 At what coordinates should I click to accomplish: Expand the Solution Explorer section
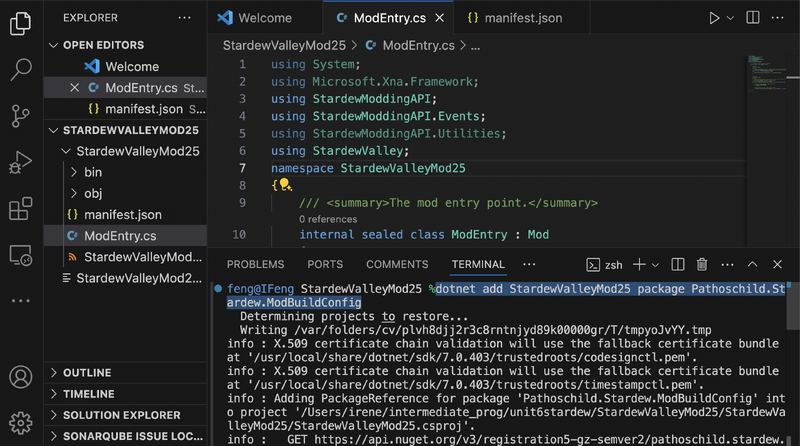point(125,415)
